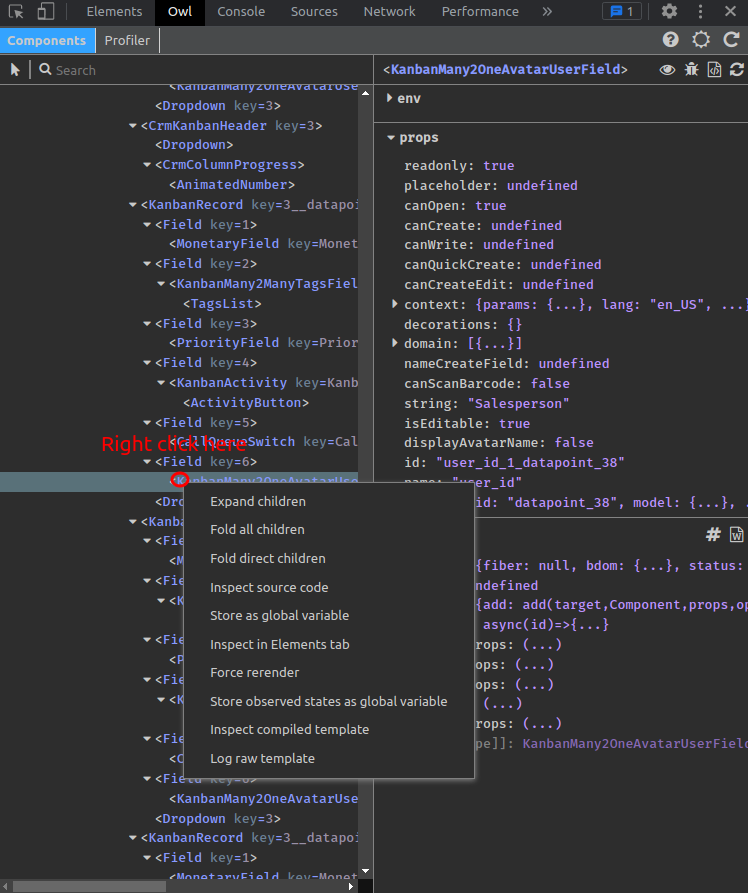Open the Sources tab

tap(314, 11)
